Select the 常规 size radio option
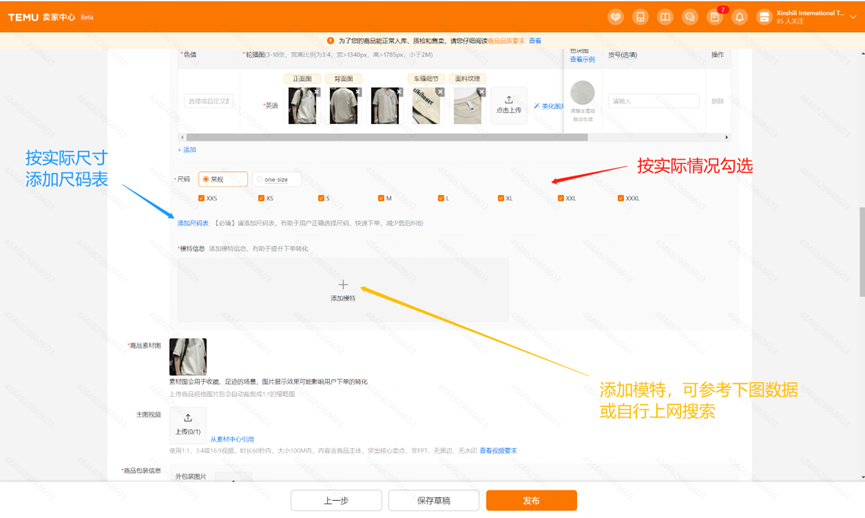 (x=223, y=179)
